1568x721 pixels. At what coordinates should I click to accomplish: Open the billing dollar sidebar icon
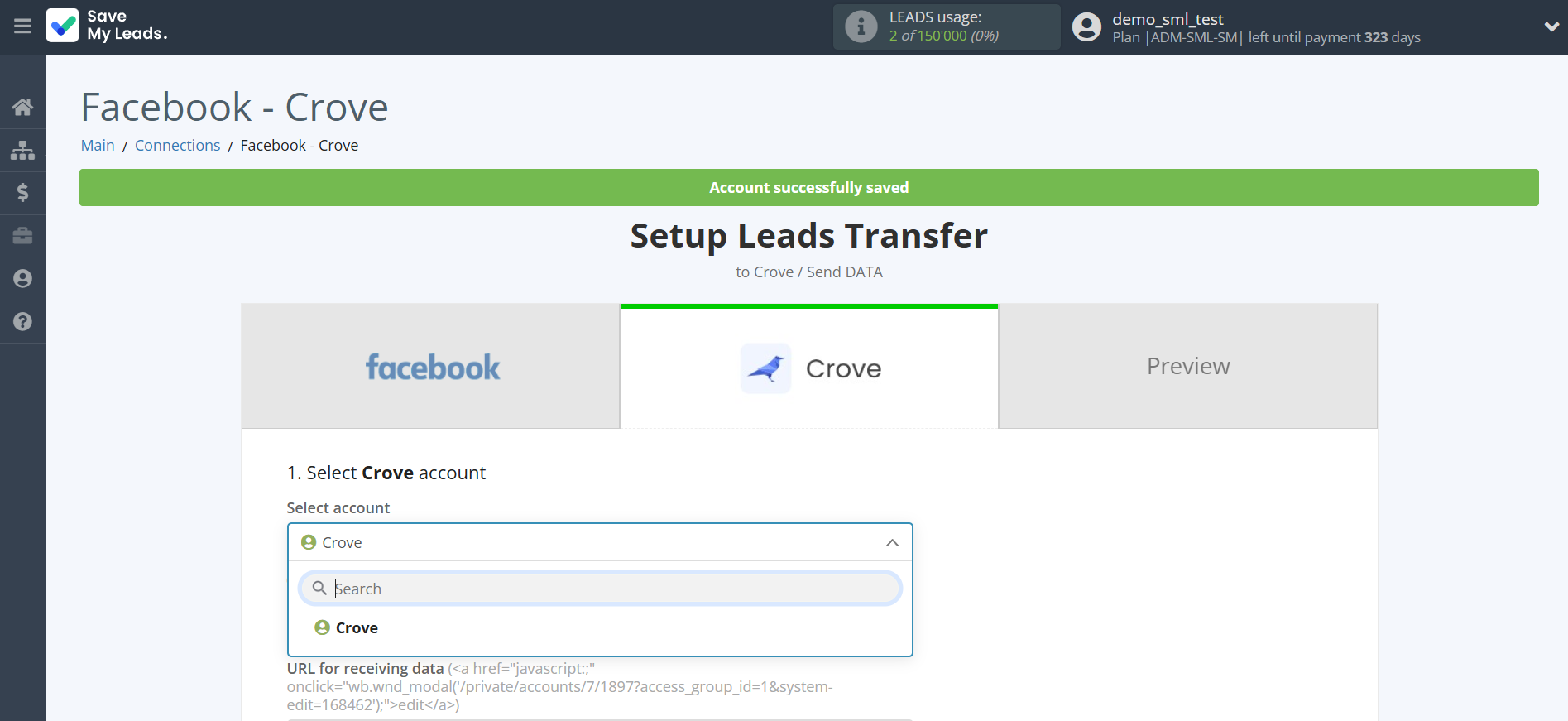click(x=22, y=193)
